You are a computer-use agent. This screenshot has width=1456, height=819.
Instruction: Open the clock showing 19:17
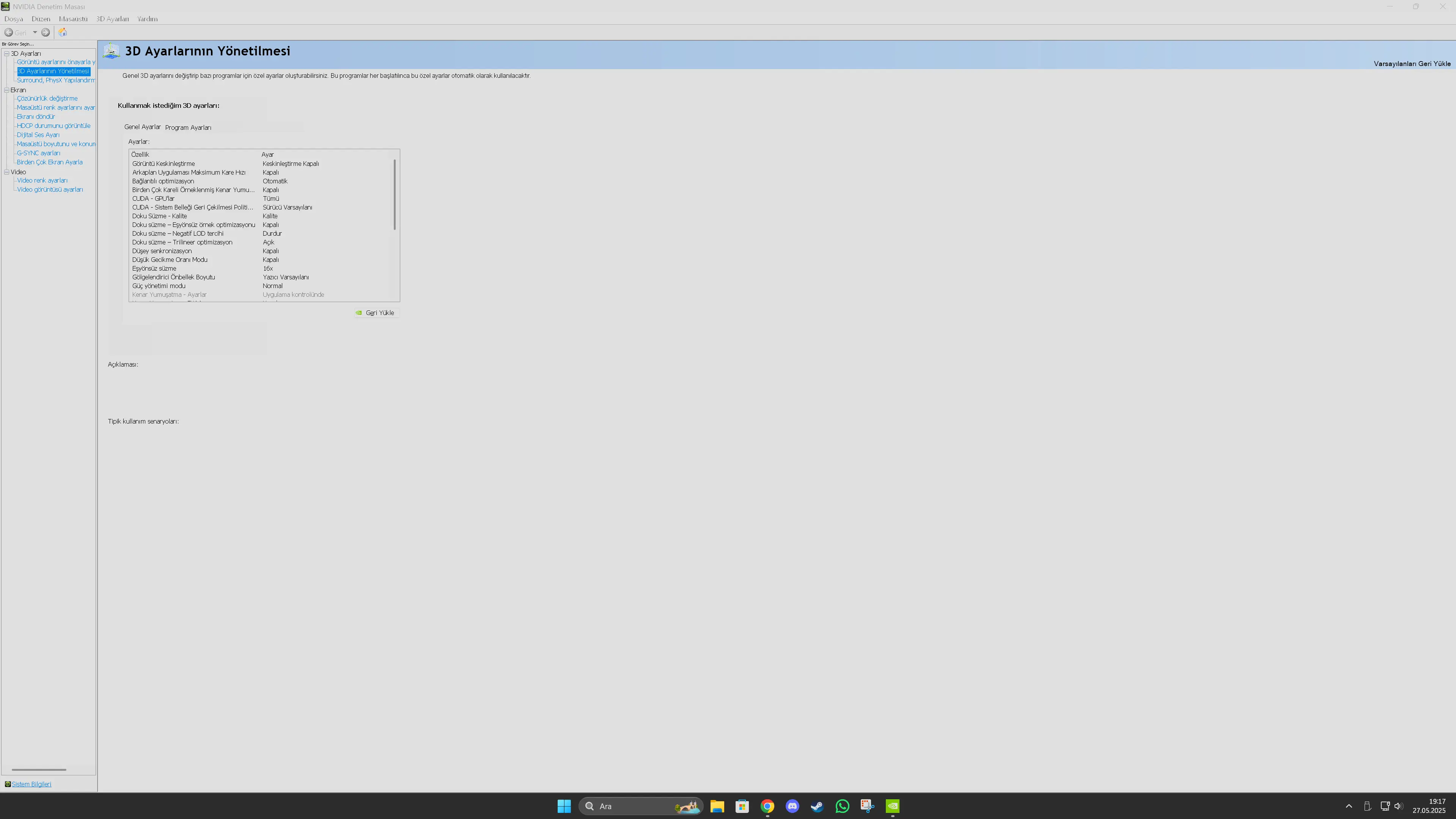(1429, 806)
